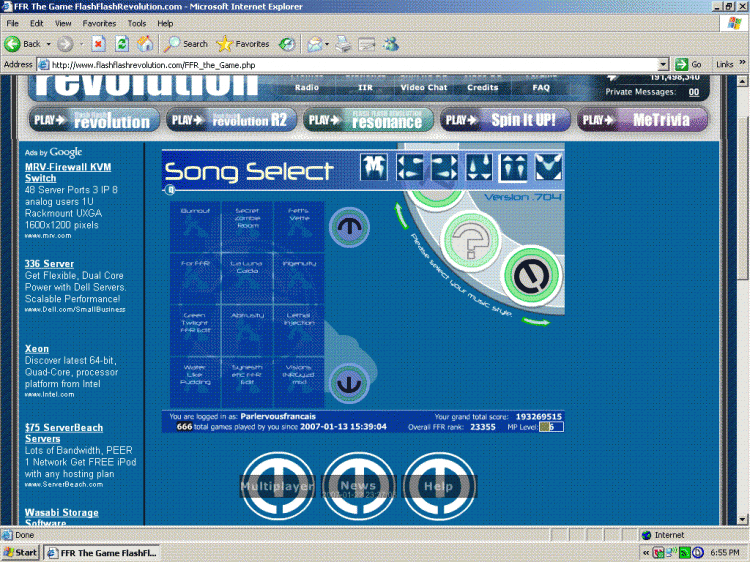Click the small Q search marker under Song Select
This screenshot has width=750, height=562.
[170, 190]
